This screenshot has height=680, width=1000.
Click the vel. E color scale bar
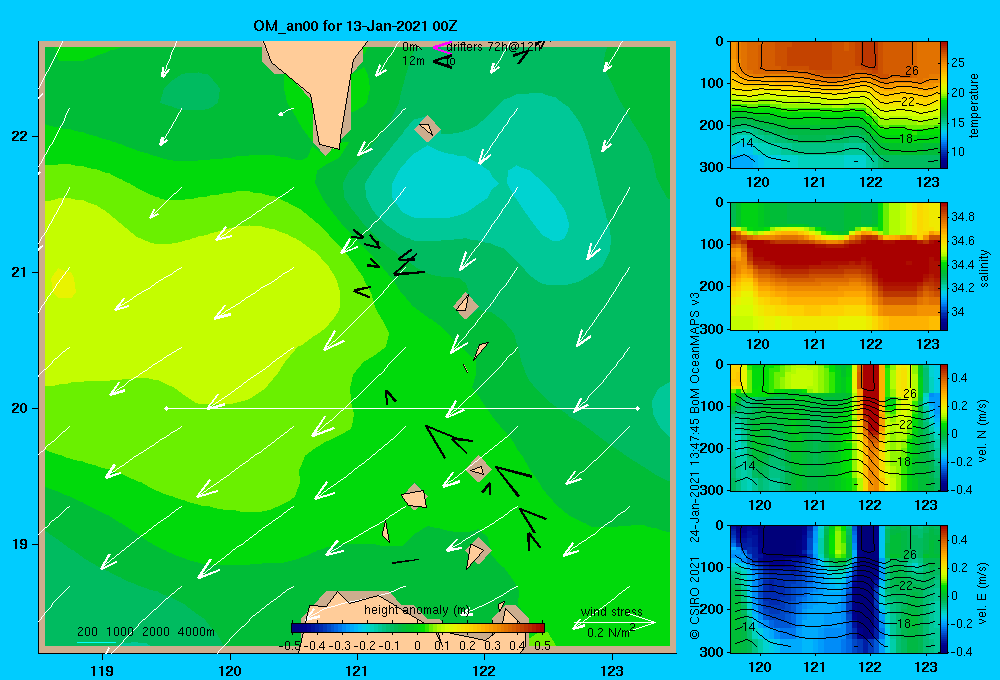(x=944, y=589)
